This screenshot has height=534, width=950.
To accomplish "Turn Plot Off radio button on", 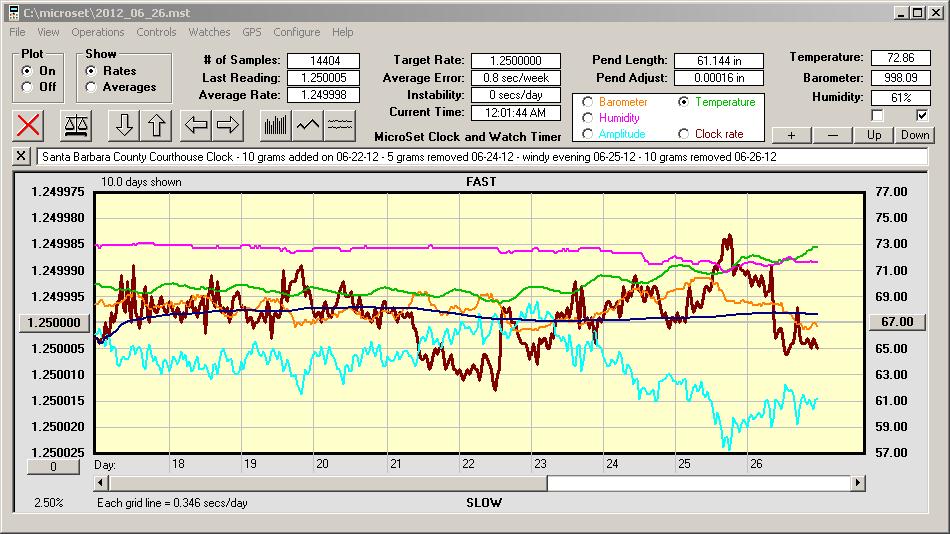I will tap(27, 87).
